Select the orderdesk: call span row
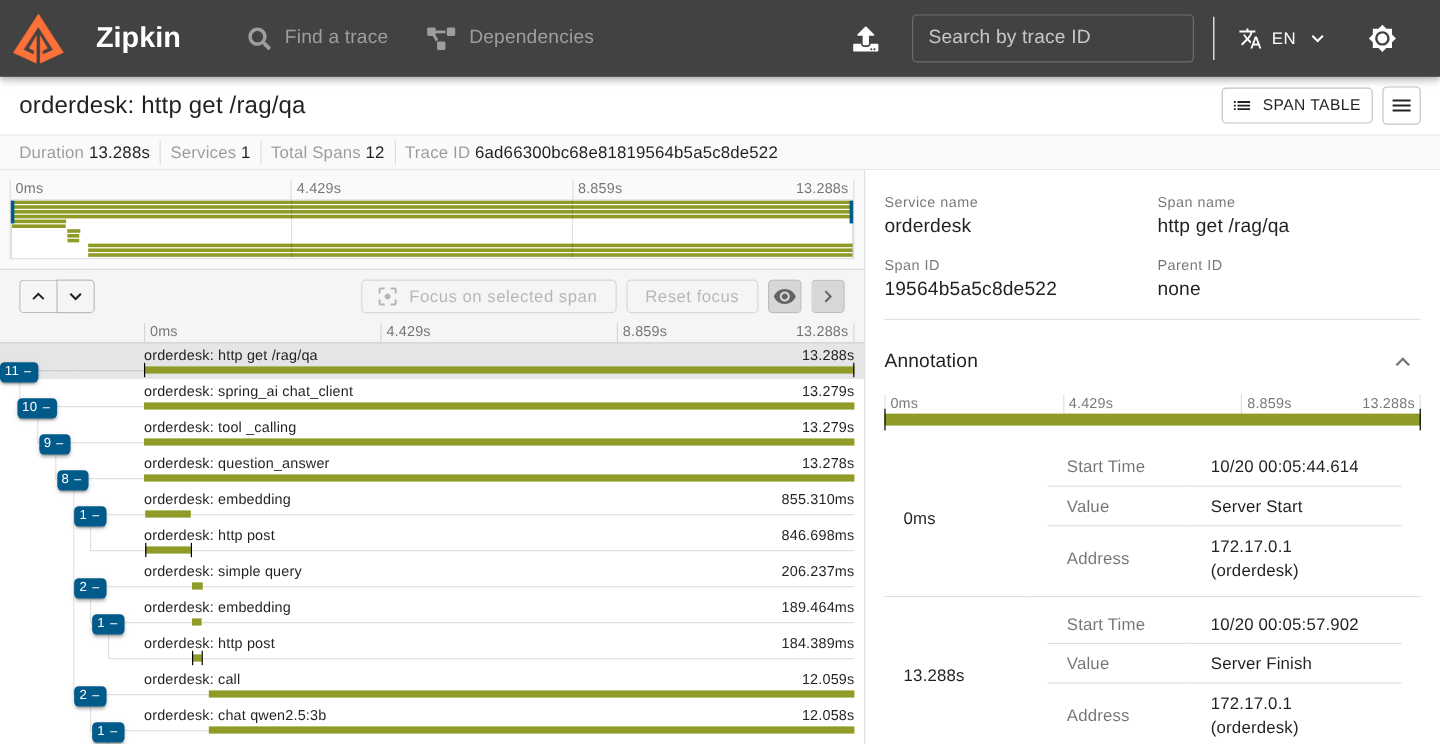Screen dimensions: 1440x744 432,685
